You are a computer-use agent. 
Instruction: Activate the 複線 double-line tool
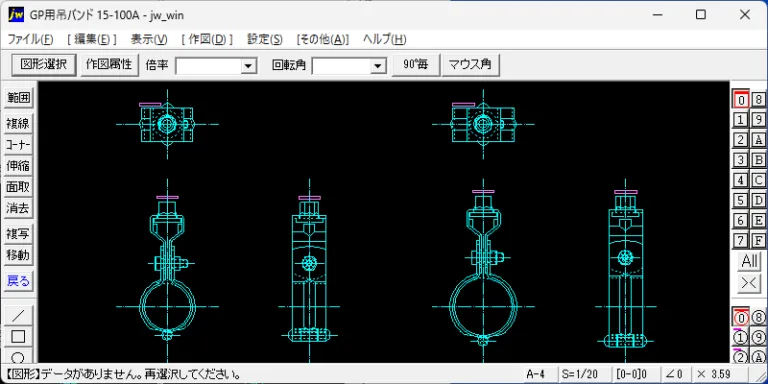[18, 124]
